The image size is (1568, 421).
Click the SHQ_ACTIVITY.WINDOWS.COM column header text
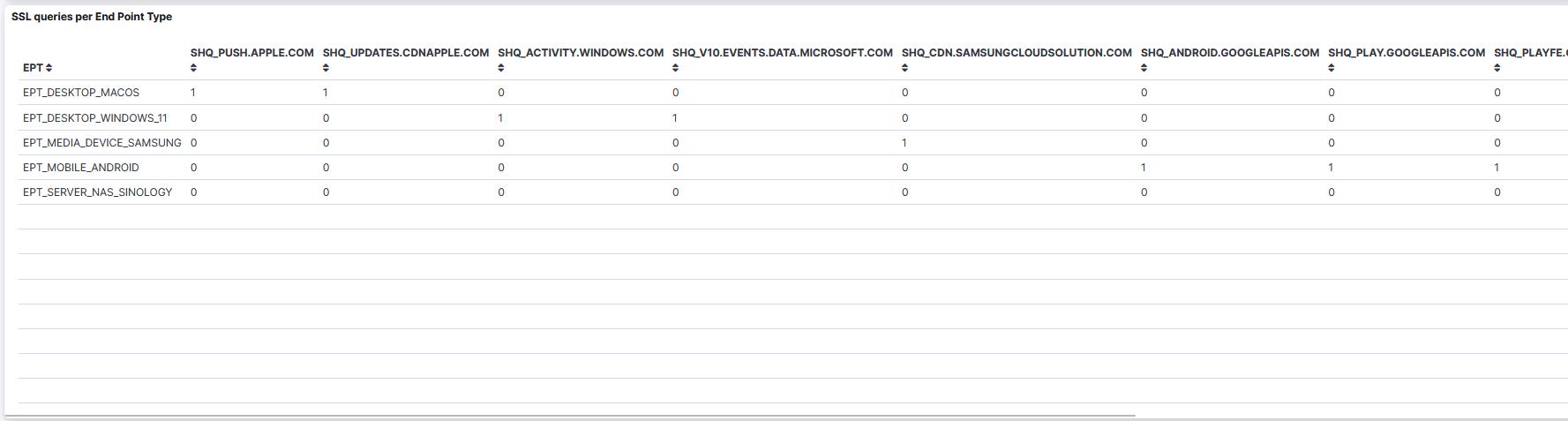point(580,53)
